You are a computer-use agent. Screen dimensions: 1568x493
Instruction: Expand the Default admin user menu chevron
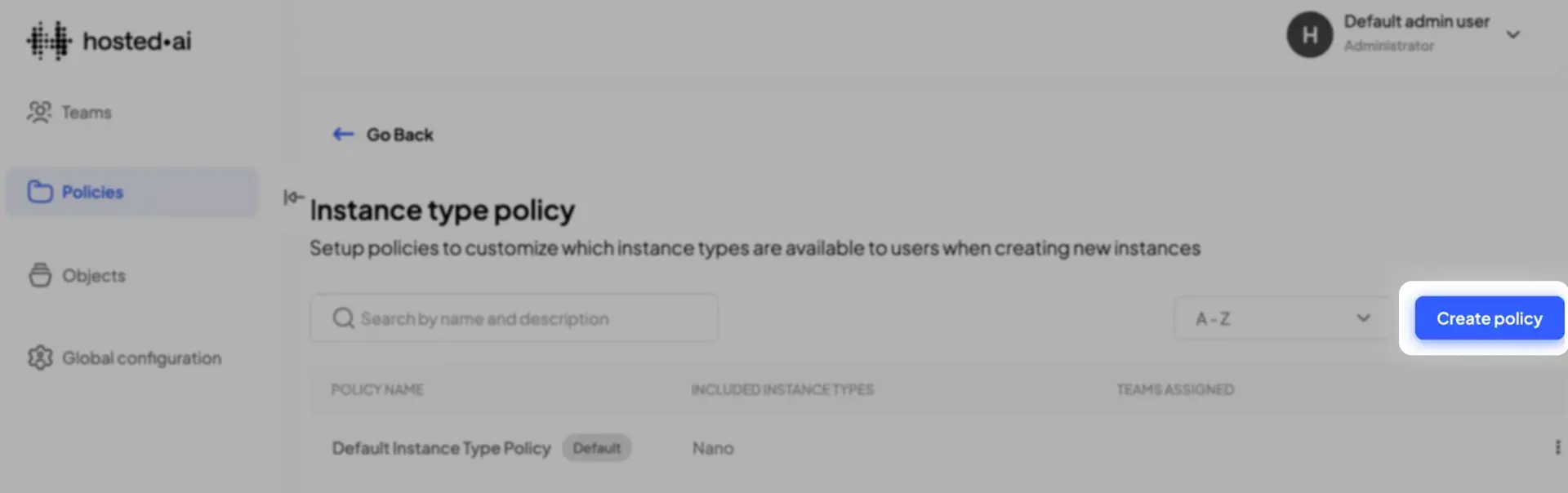click(1512, 34)
